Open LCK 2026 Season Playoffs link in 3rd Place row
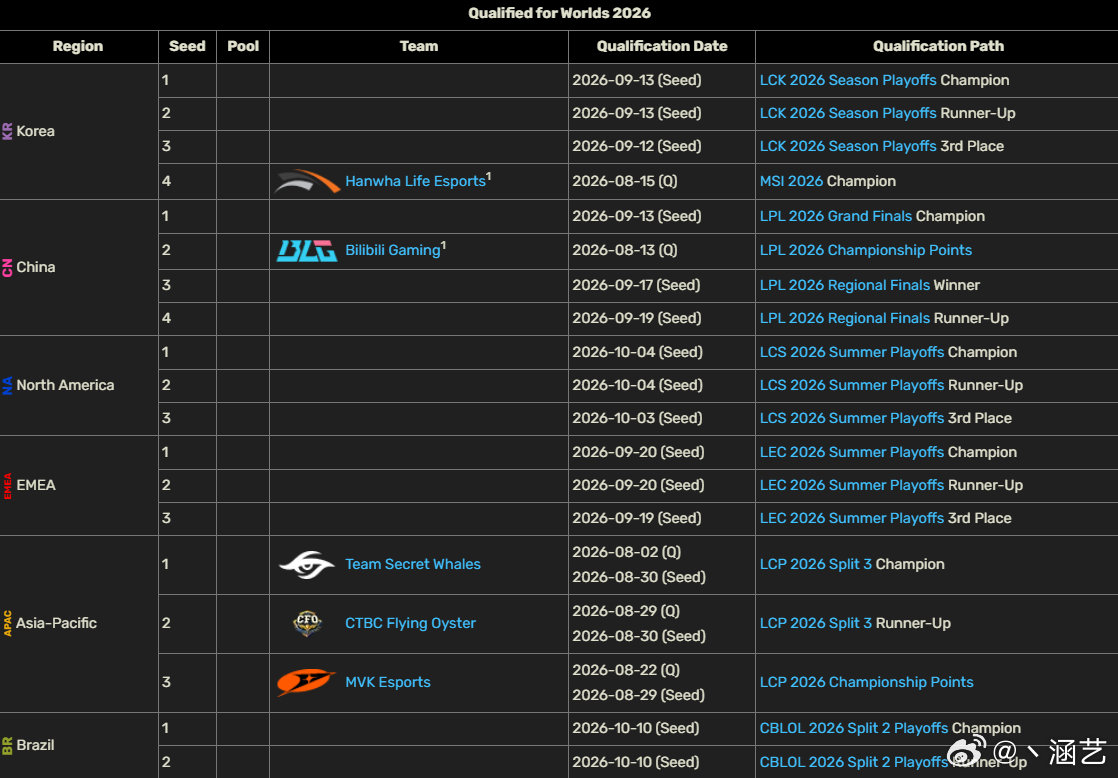This screenshot has height=778, width=1118. tap(848, 145)
